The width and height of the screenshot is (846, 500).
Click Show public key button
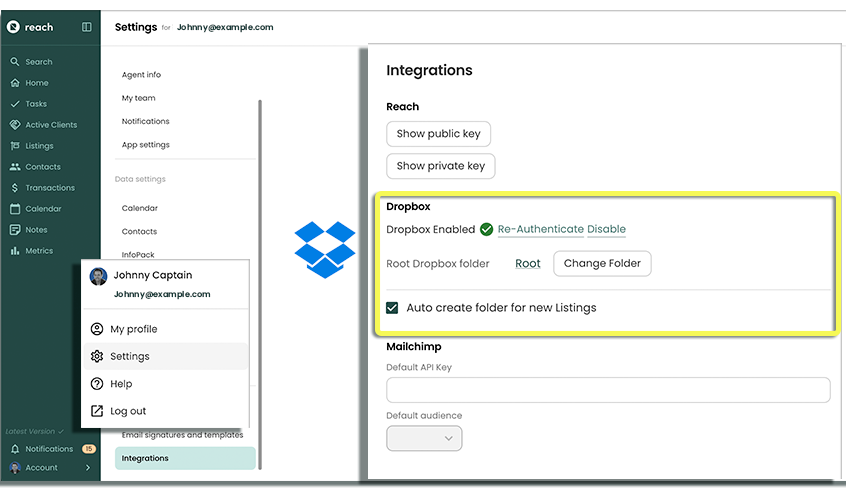[x=438, y=134]
